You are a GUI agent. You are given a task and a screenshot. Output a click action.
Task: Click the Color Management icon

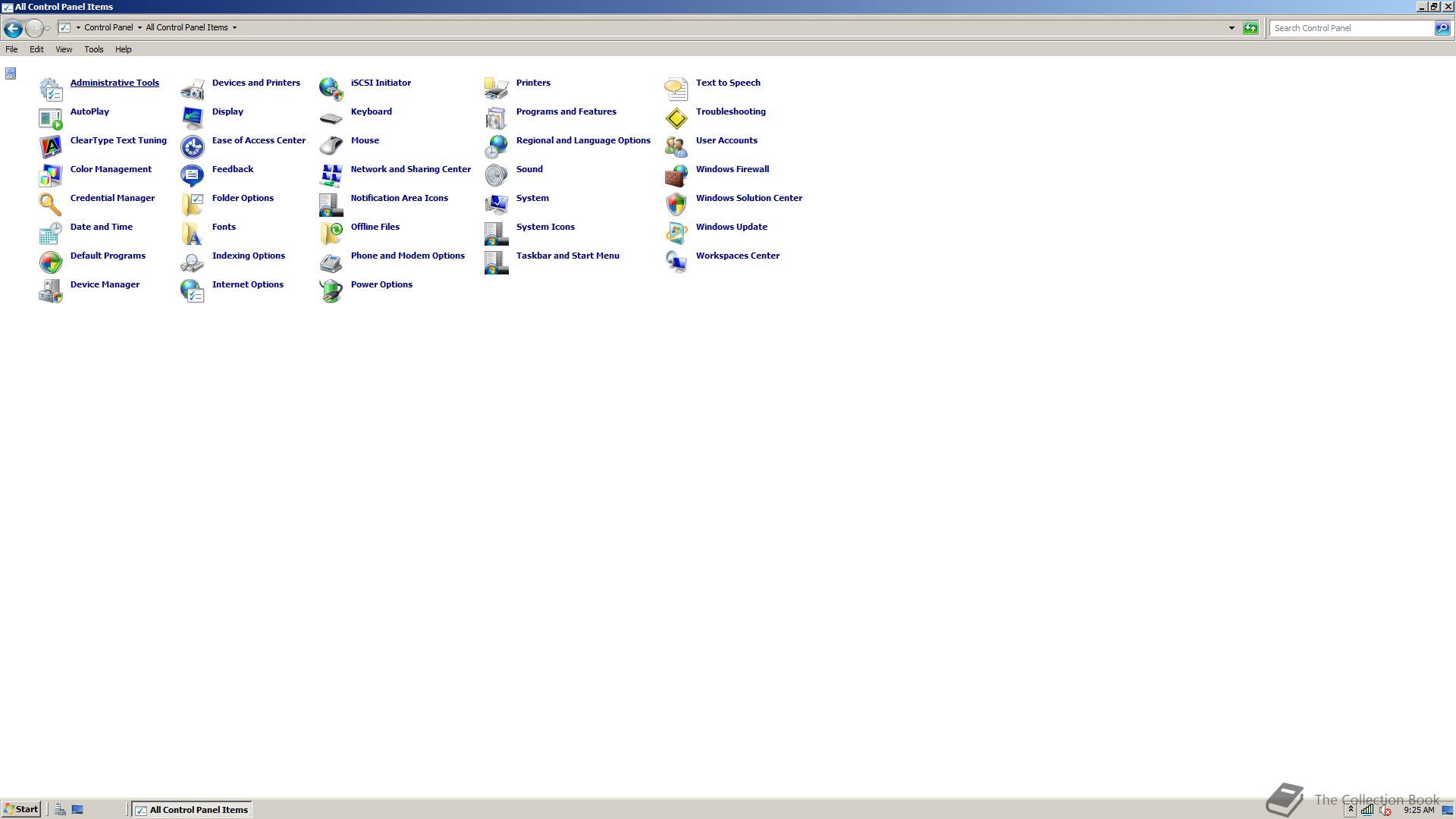coord(51,176)
